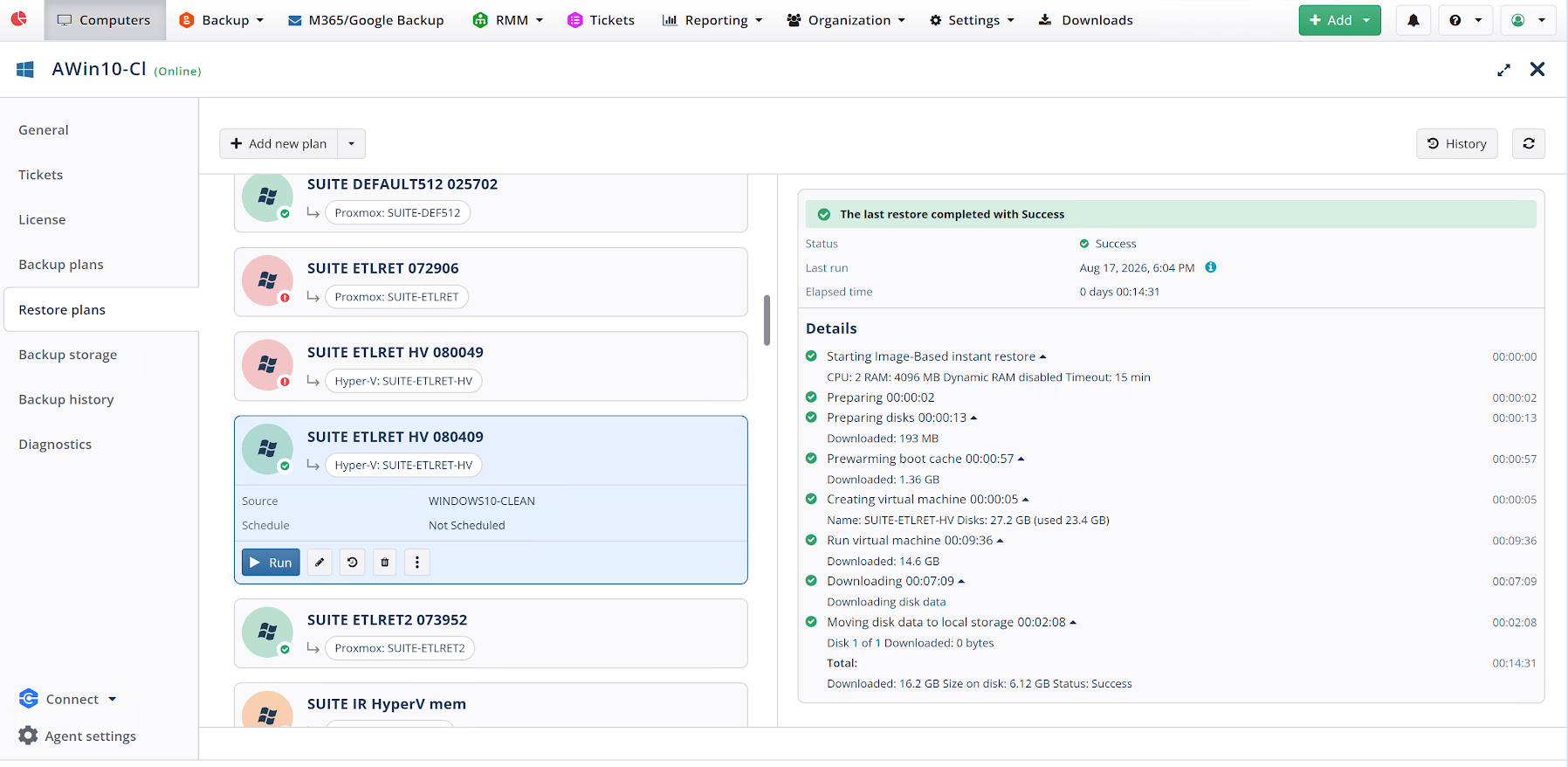Collapse the Prewarming boot cache step
1568x767 pixels.
coord(1021,459)
